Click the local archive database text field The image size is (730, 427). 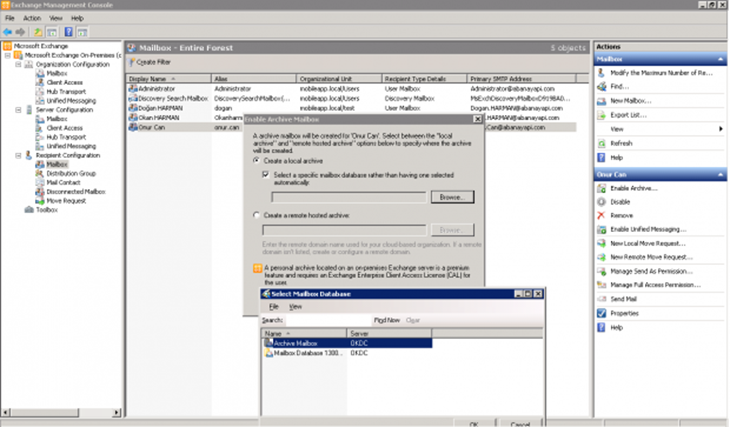pyautogui.click(x=349, y=197)
